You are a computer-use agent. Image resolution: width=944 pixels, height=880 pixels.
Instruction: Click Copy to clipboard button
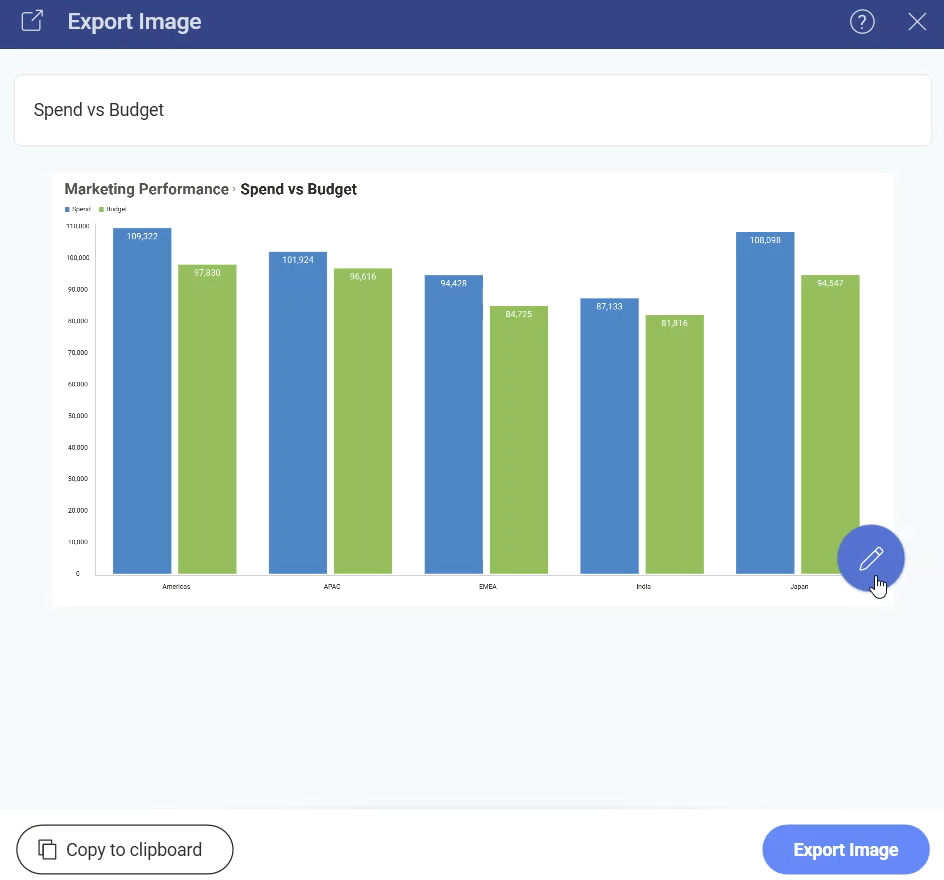[125, 849]
